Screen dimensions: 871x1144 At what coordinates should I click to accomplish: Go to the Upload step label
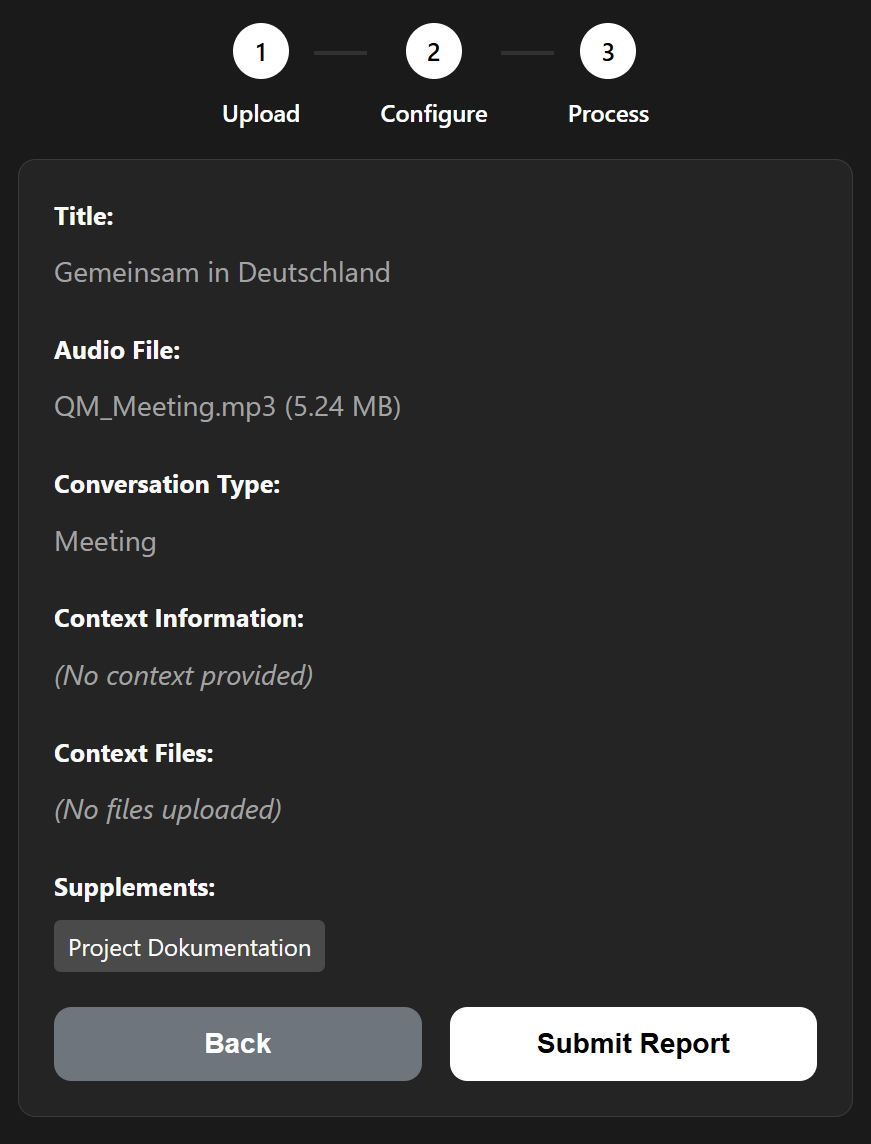pos(261,114)
